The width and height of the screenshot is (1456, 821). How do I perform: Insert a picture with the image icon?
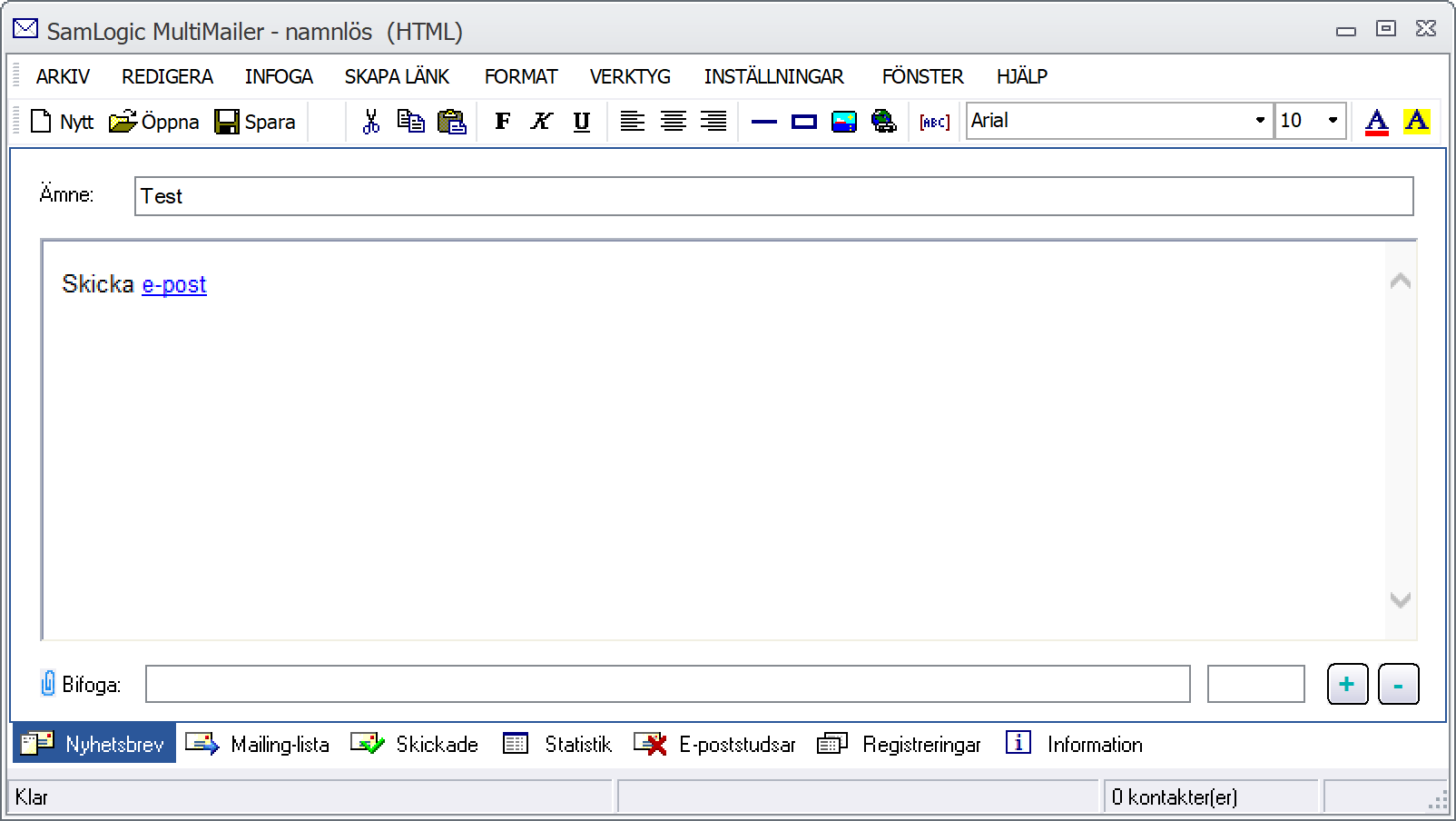click(x=844, y=121)
